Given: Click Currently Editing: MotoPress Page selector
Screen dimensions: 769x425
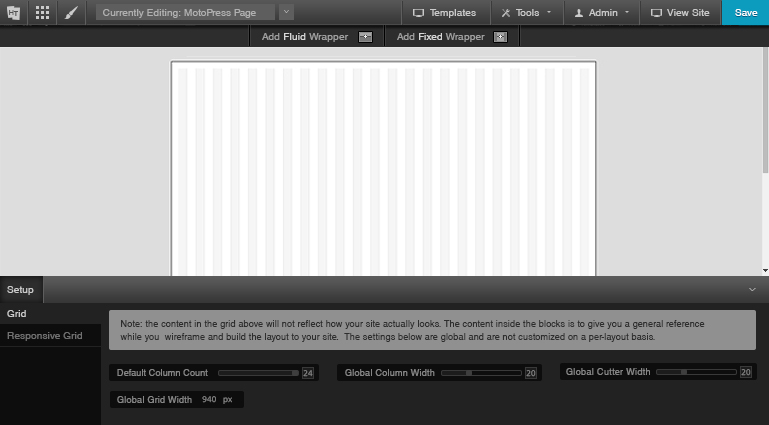Looking at the screenshot, I should (185, 13).
